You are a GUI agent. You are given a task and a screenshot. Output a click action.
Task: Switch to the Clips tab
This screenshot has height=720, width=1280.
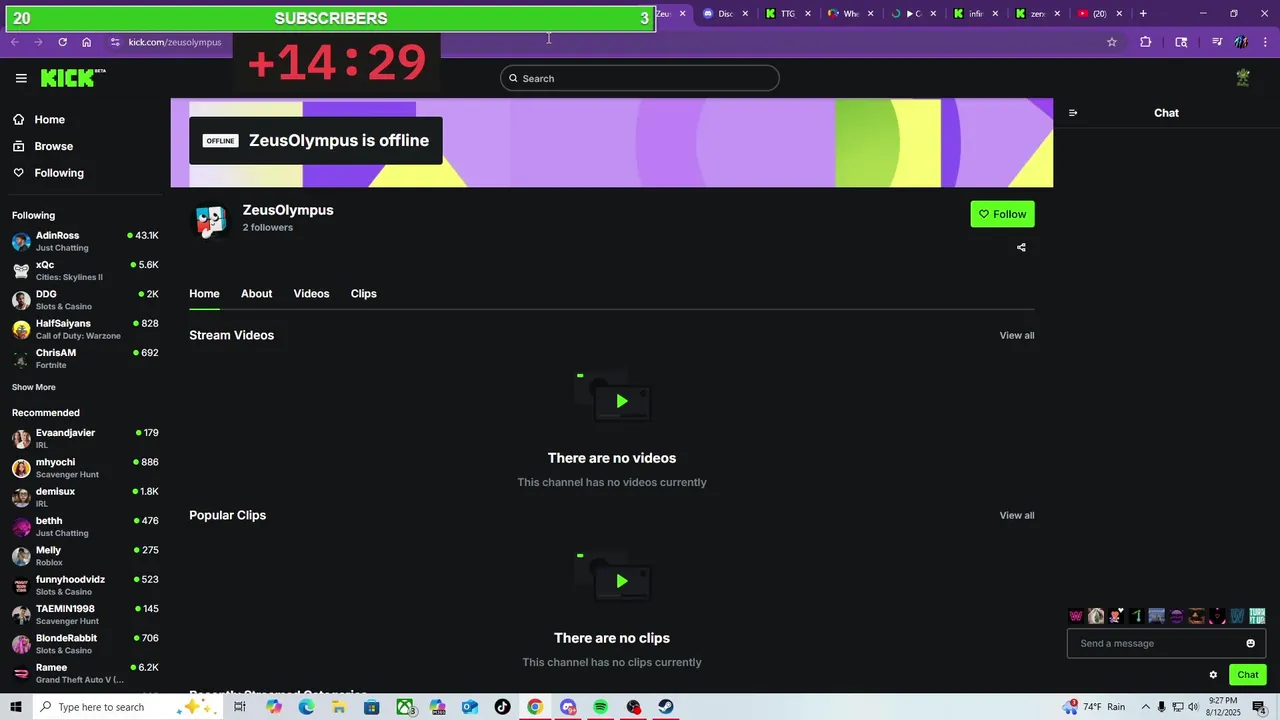point(364,293)
